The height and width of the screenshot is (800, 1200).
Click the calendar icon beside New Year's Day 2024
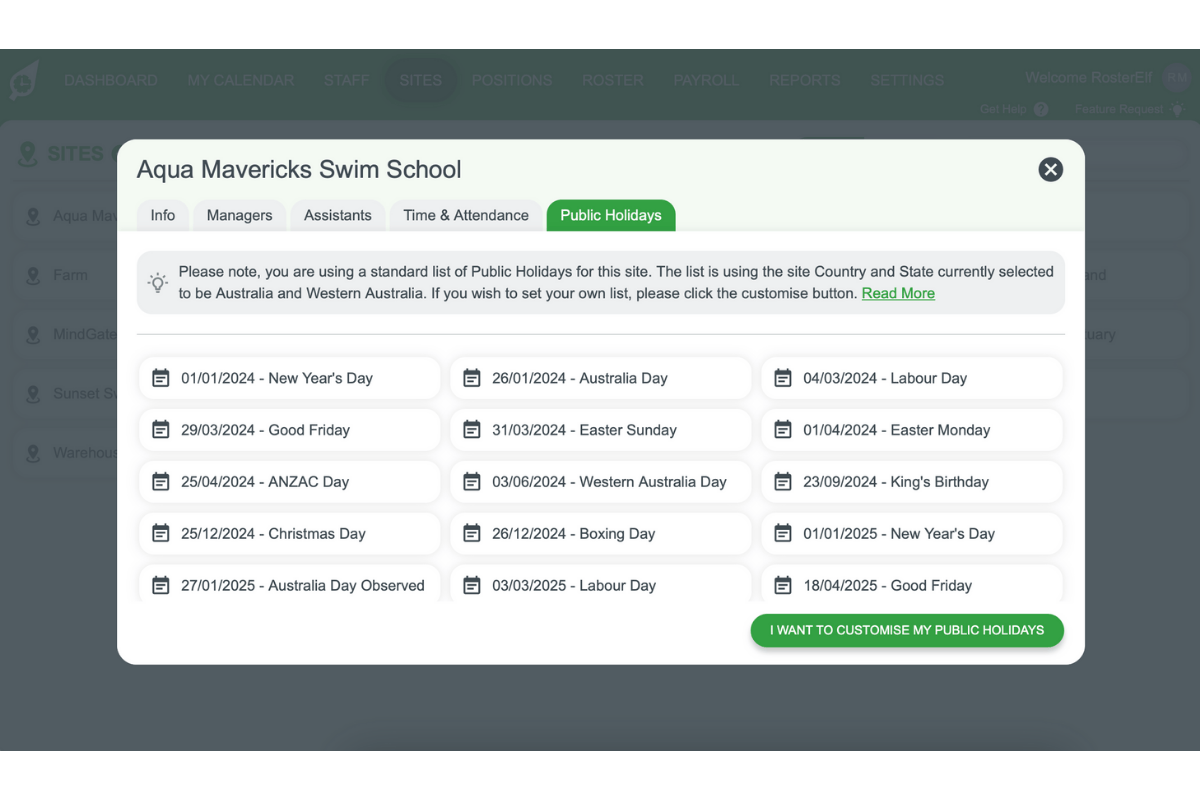[x=161, y=378]
